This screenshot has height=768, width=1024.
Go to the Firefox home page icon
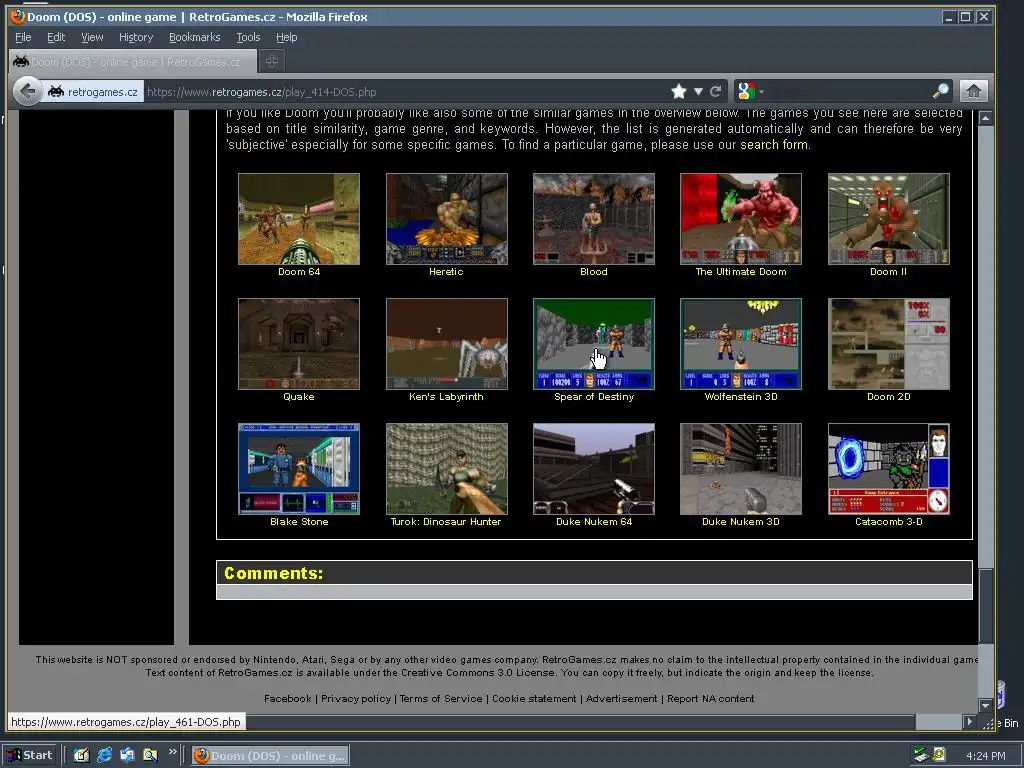click(x=973, y=91)
